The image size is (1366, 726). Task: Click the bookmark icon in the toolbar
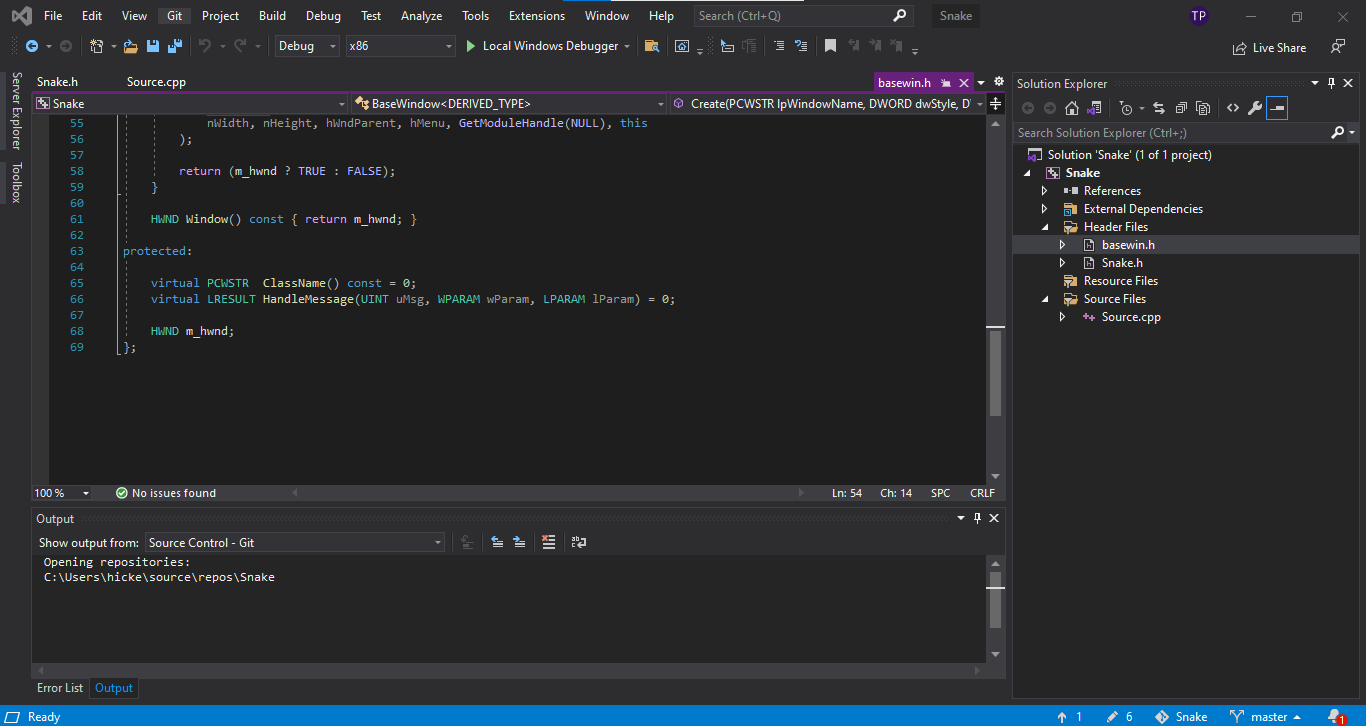point(830,46)
